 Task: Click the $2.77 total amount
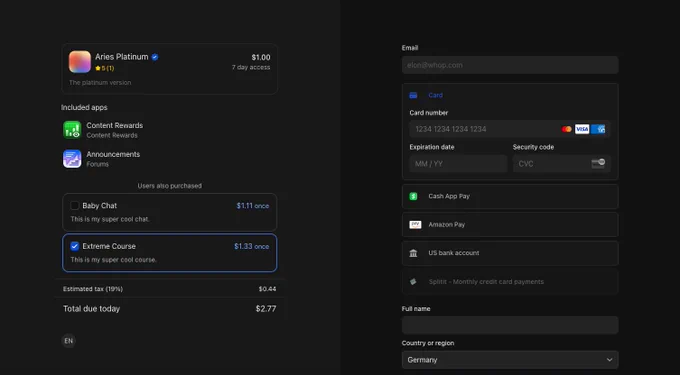[266, 309]
